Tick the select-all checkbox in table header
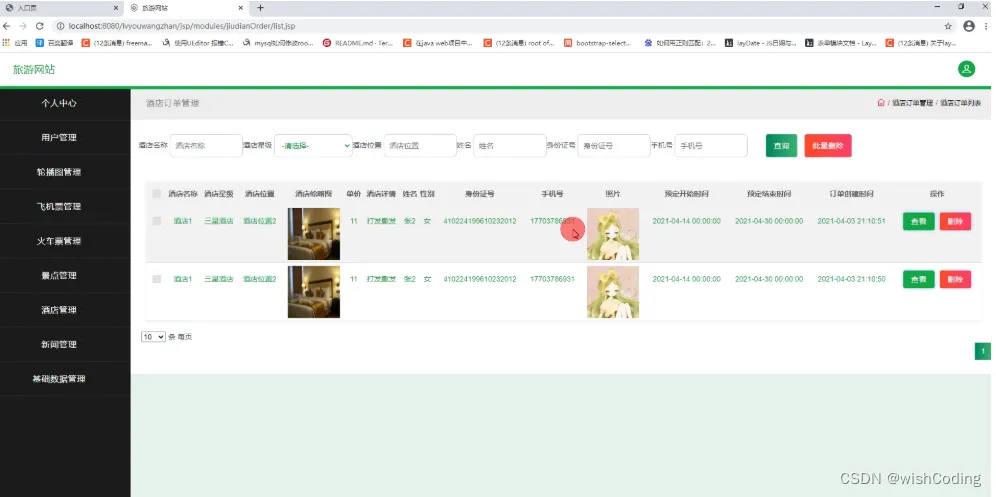Viewport: 996px width, 497px height. tap(156, 194)
